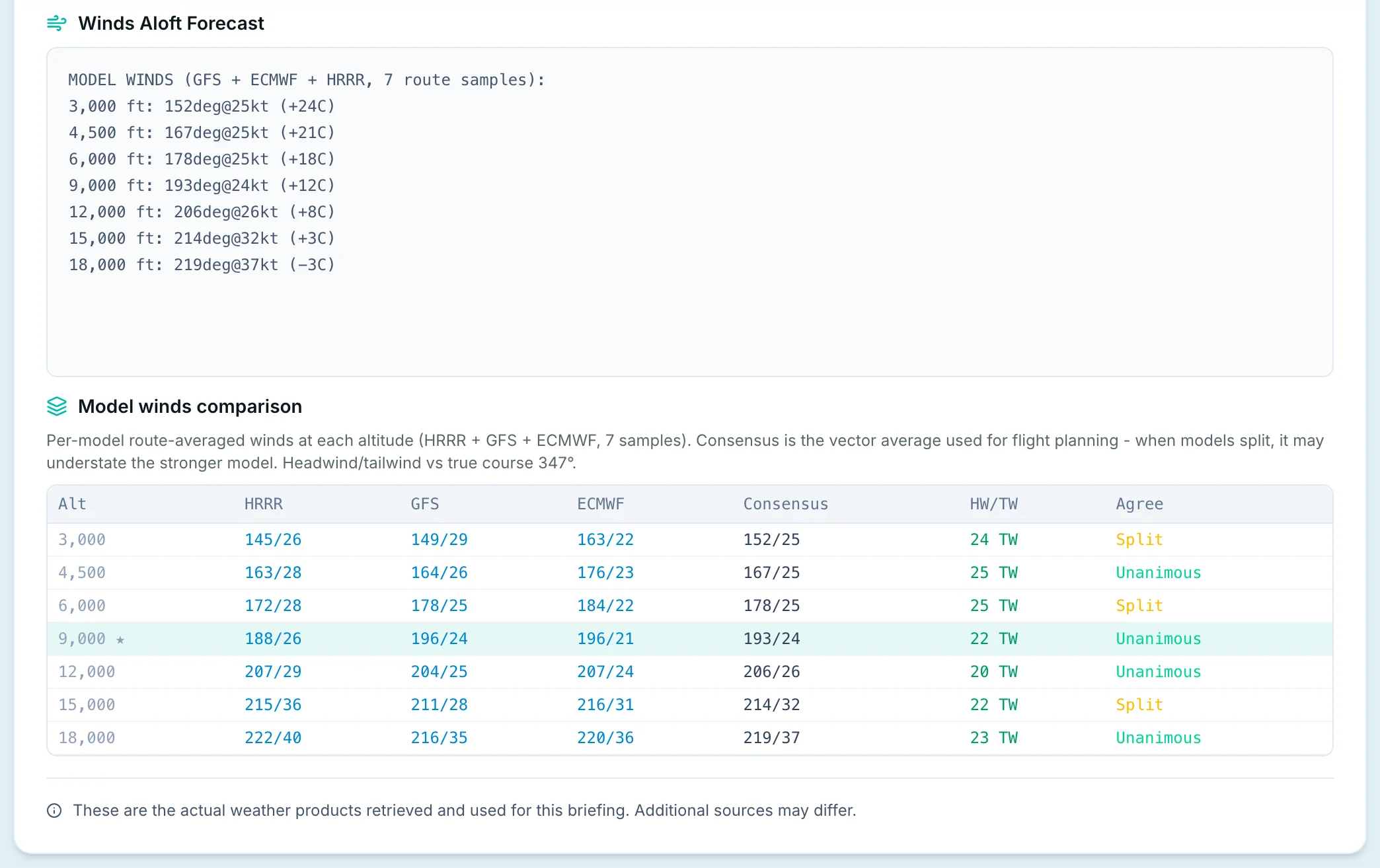Screen dimensions: 1380x868
Task: Click 22 TW in the 9,000 row
Action: coord(993,639)
